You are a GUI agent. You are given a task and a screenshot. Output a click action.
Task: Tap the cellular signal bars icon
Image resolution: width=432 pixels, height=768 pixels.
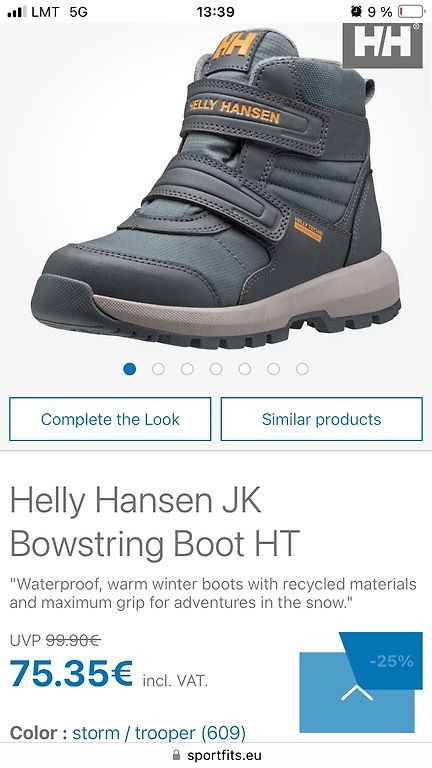(x=17, y=12)
